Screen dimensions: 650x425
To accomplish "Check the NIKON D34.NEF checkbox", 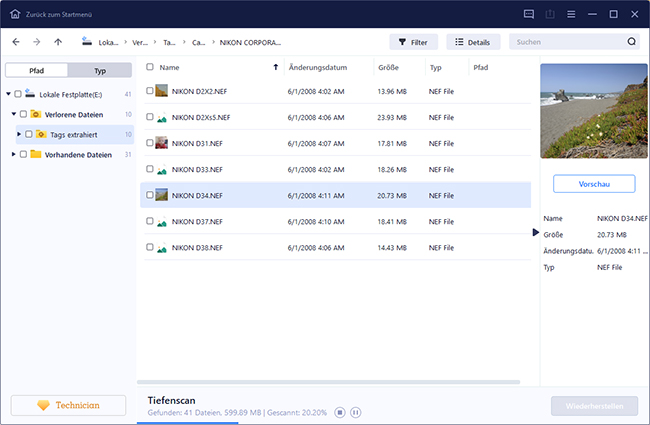I will click(x=150, y=194).
